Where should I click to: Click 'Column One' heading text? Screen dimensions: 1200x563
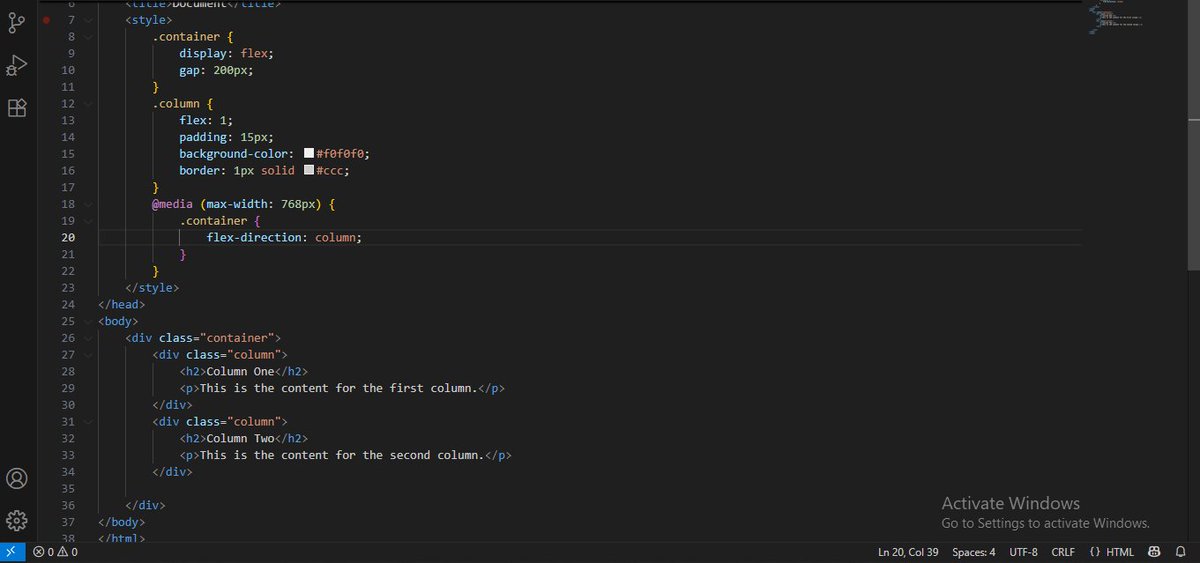click(x=240, y=372)
